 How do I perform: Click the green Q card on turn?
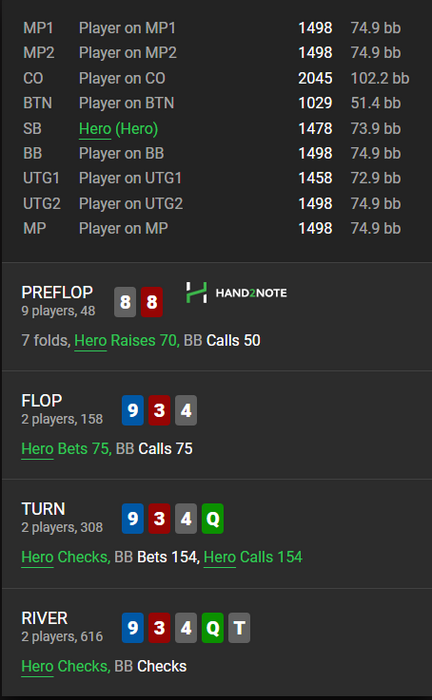(x=212, y=519)
